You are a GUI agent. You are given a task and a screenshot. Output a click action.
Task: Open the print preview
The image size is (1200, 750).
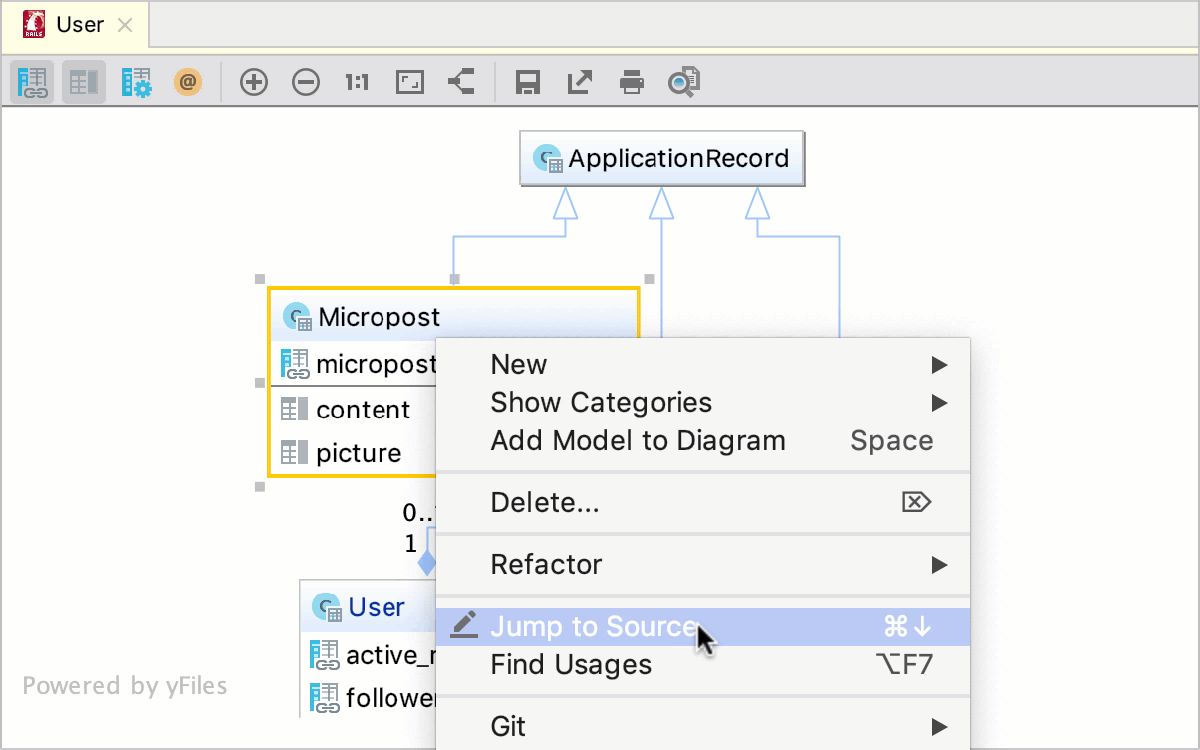pos(684,82)
